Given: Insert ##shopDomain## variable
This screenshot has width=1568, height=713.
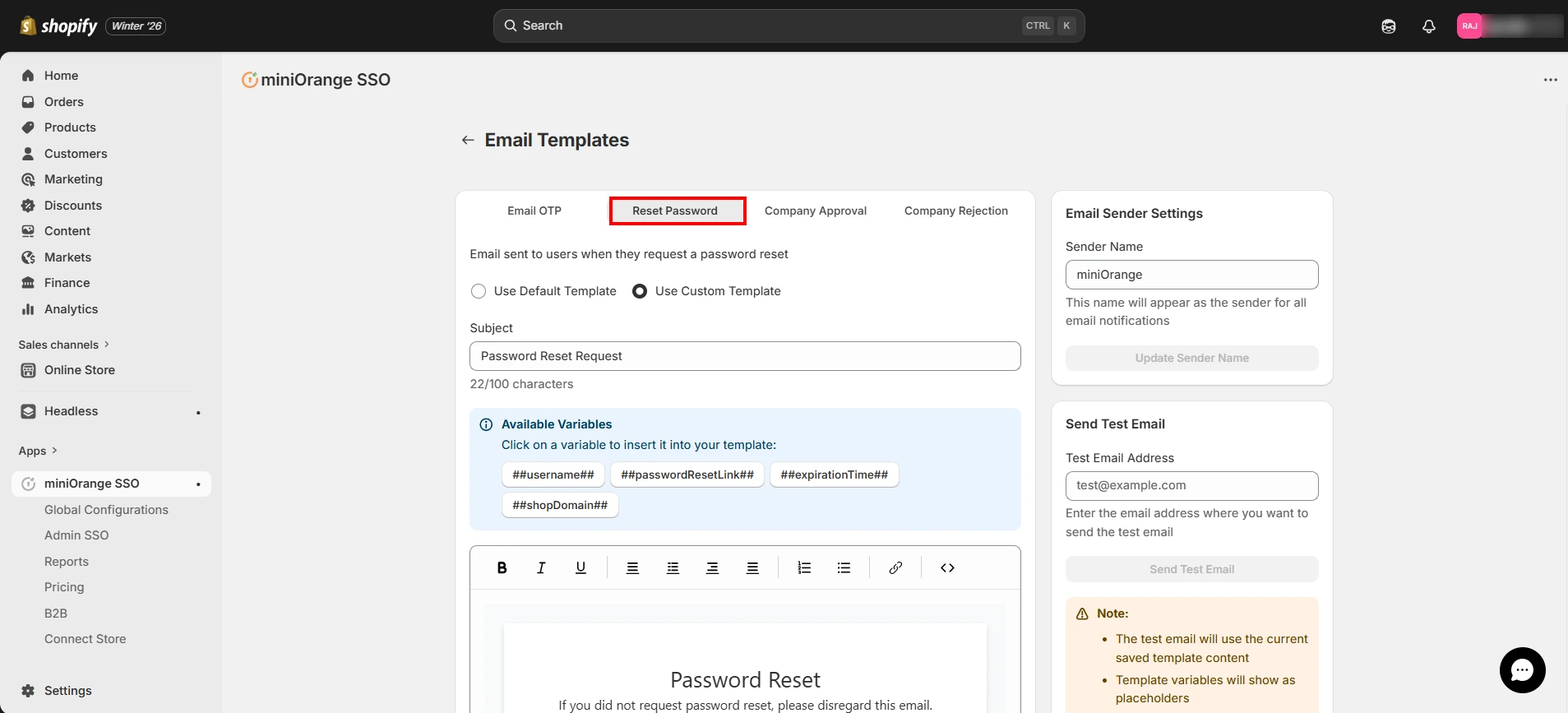Looking at the screenshot, I should (x=560, y=505).
